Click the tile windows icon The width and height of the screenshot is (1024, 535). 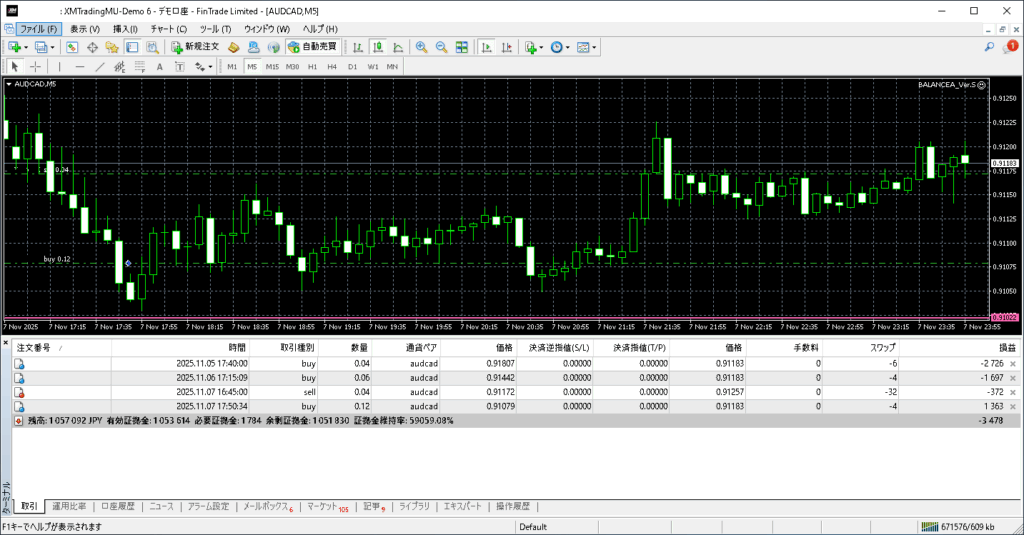click(462, 47)
